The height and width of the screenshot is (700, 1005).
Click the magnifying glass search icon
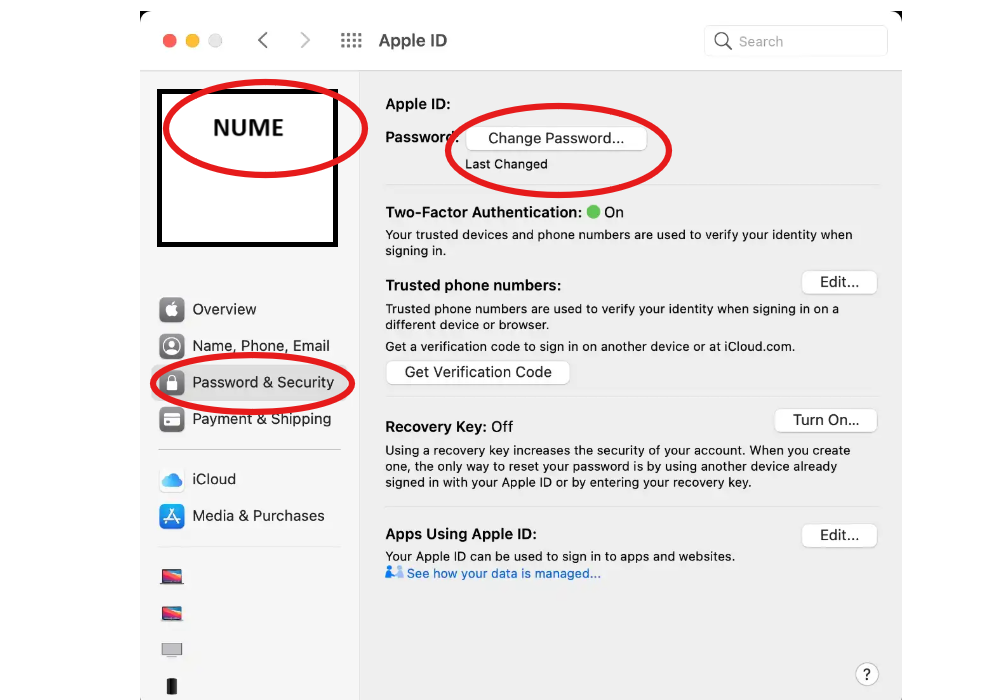coord(722,41)
